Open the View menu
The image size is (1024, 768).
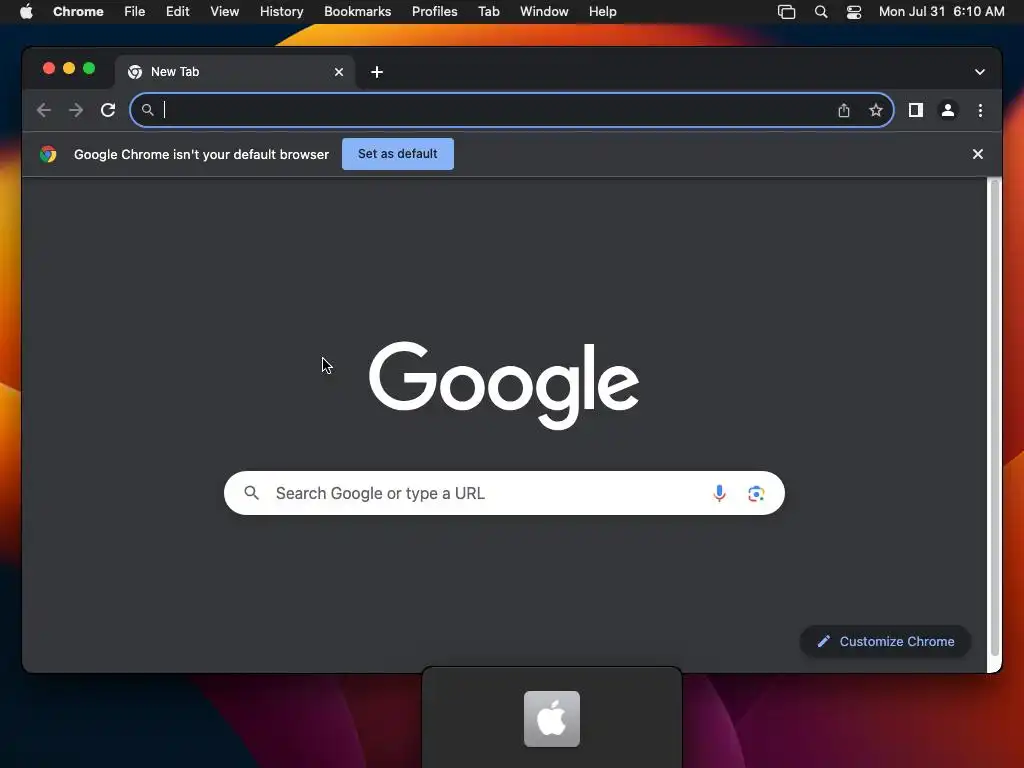click(225, 11)
